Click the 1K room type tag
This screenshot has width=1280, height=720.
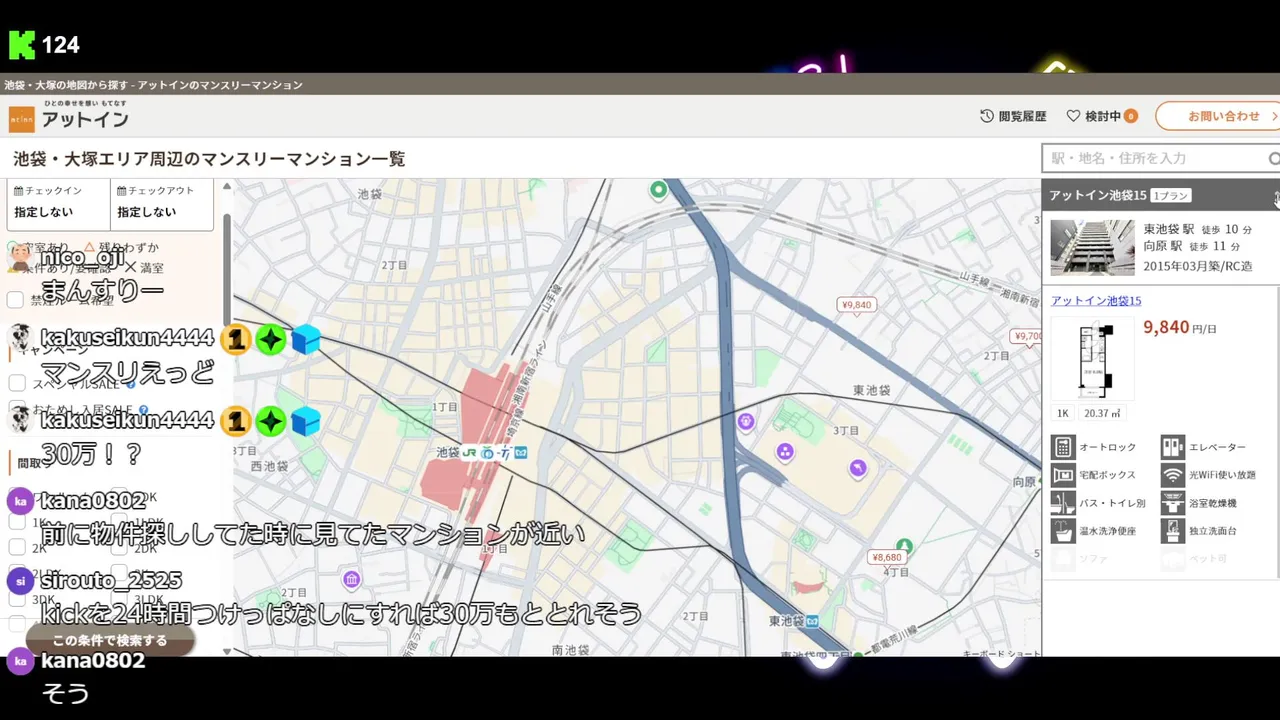tap(1063, 413)
